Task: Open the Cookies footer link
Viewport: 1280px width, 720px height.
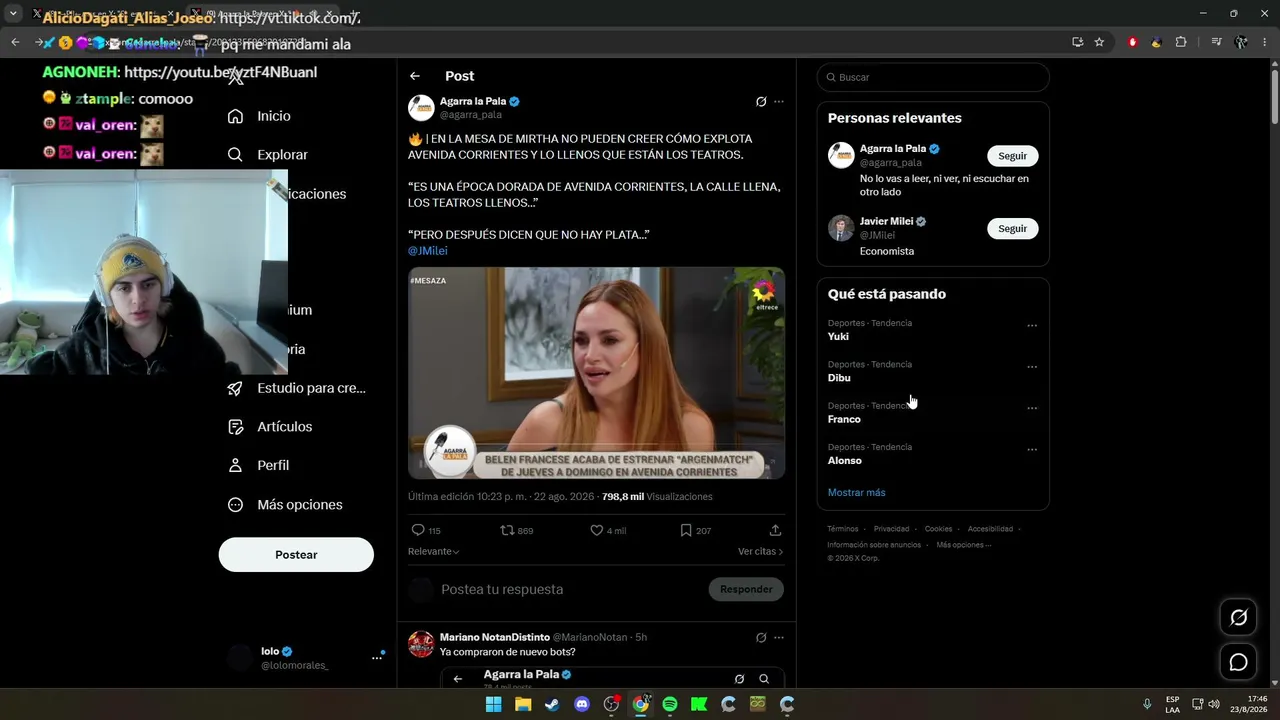Action: tap(938, 529)
